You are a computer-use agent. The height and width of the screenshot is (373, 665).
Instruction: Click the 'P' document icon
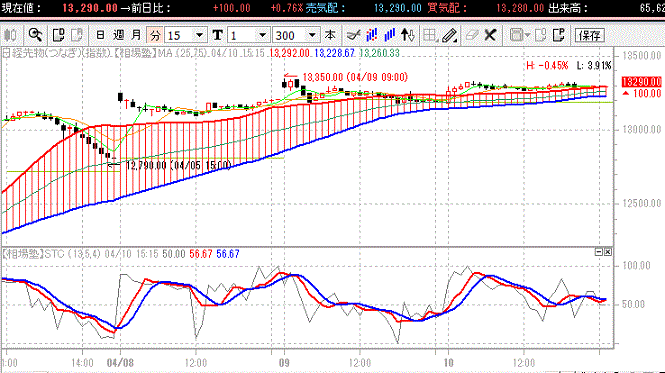click(559, 35)
